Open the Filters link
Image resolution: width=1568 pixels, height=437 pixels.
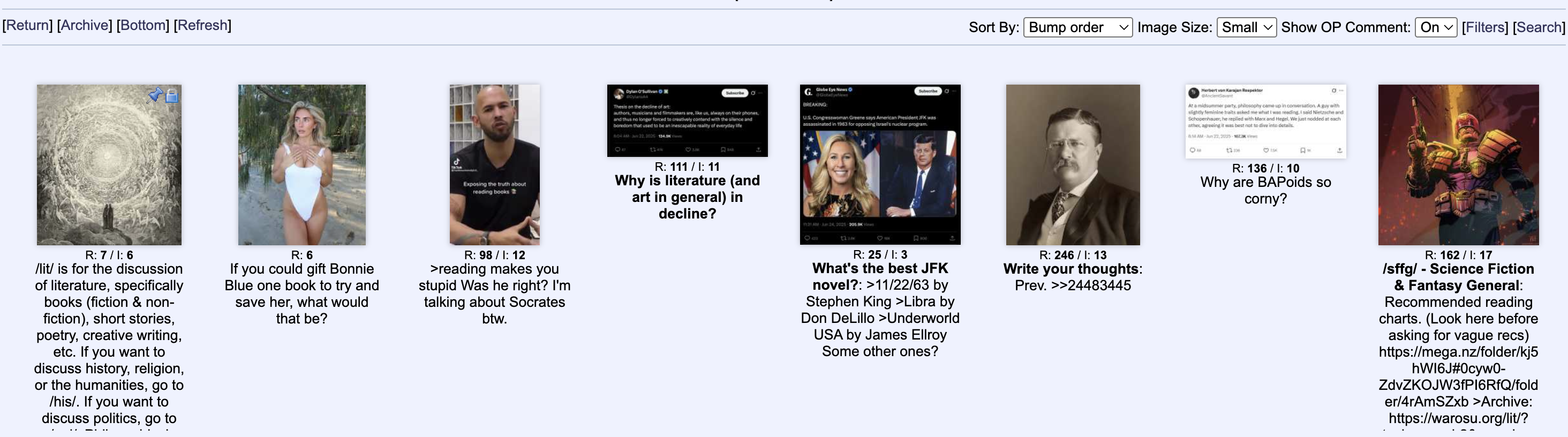pyautogui.click(x=1484, y=27)
